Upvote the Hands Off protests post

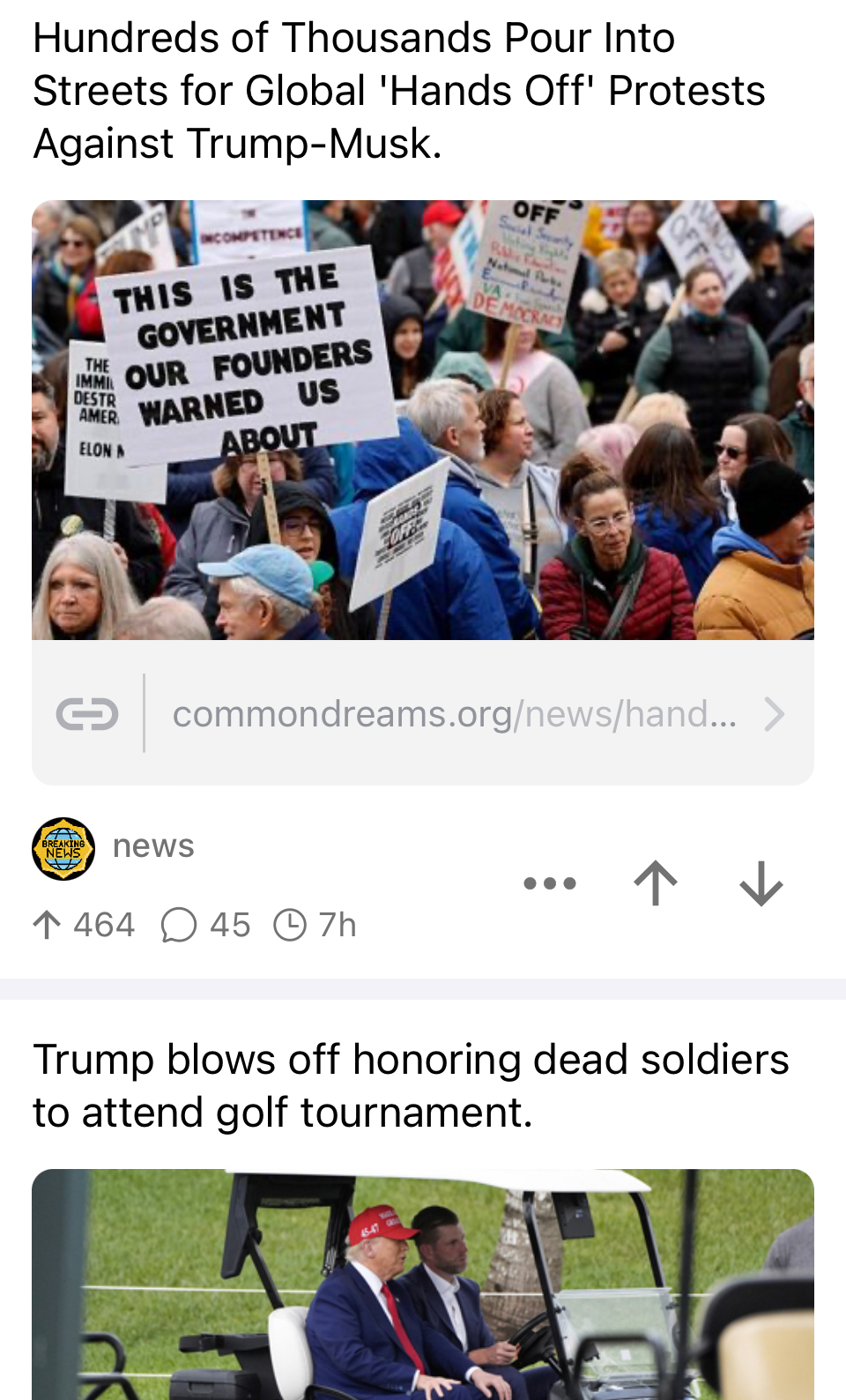coord(656,882)
